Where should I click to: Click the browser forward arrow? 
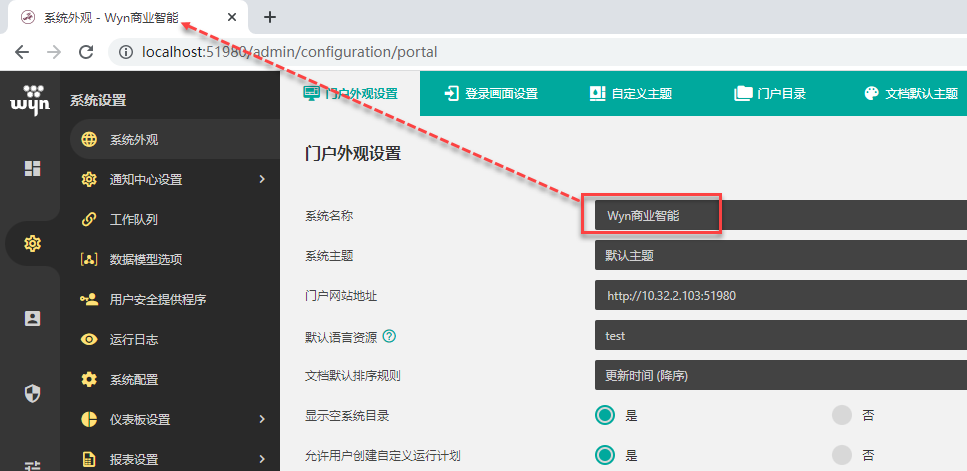point(54,52)
